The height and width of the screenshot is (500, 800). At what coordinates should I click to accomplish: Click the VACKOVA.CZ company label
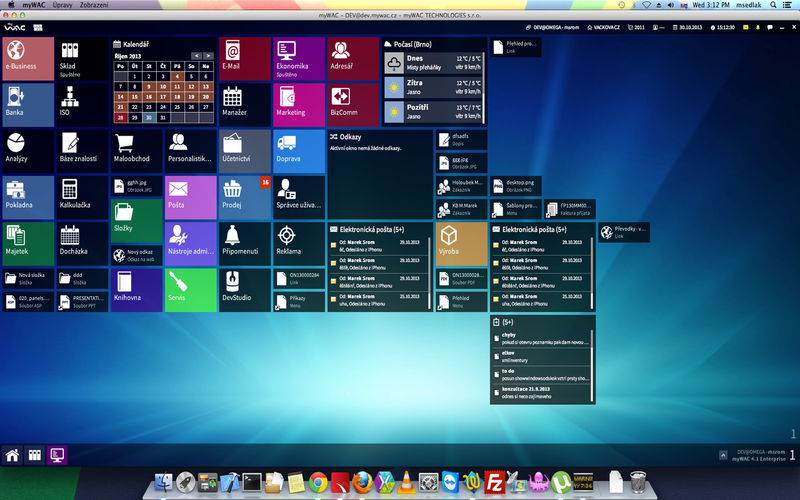(x=604, y=28)
